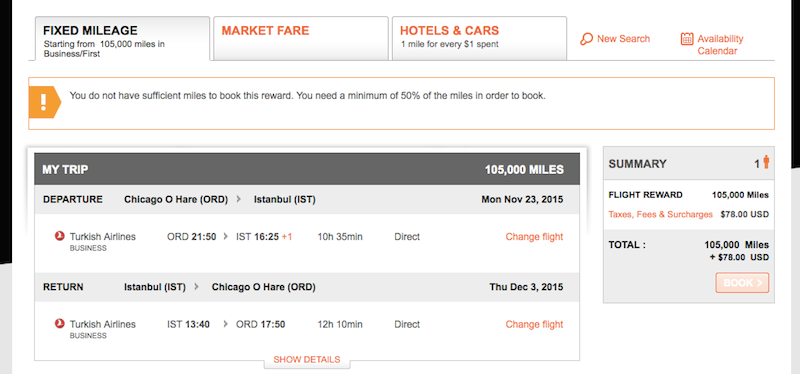Click the Thu Dec 3, 2015 return date
800x374 pixels.
[x=527, y=287]
